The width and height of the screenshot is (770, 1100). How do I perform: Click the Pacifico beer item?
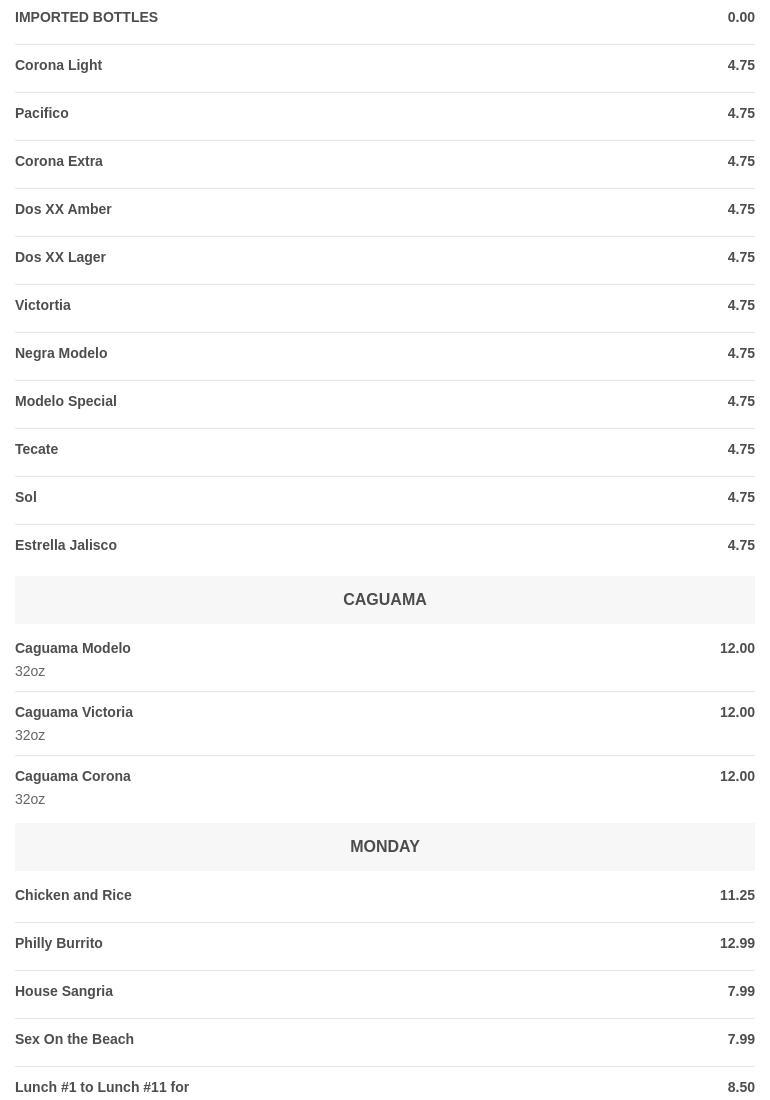click(x=42, y=113)
